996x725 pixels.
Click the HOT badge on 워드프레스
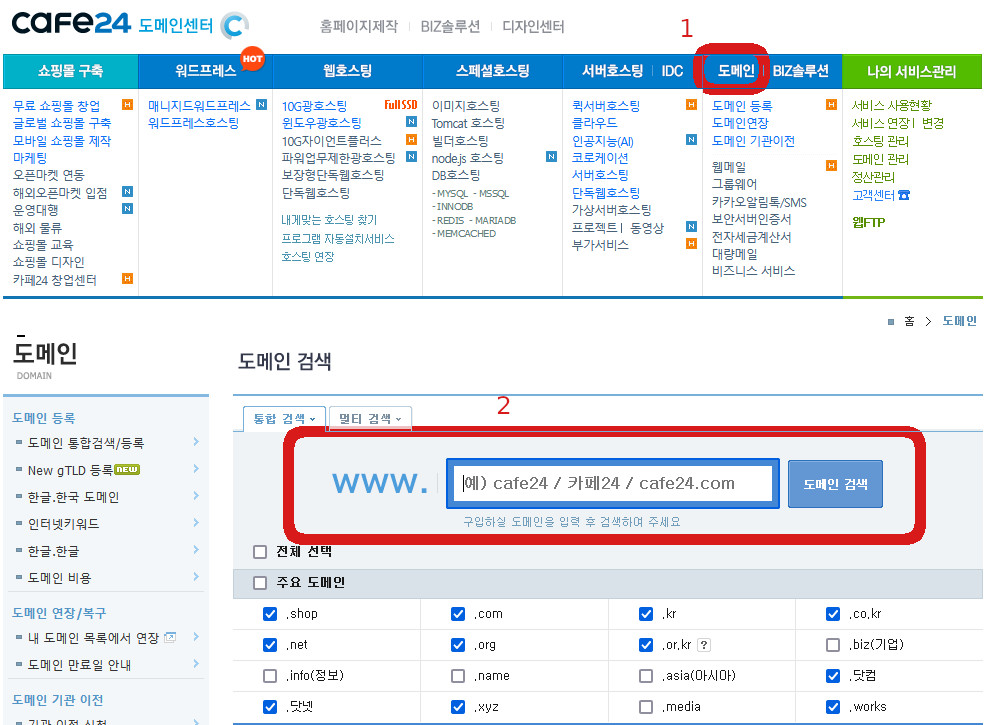253,58
